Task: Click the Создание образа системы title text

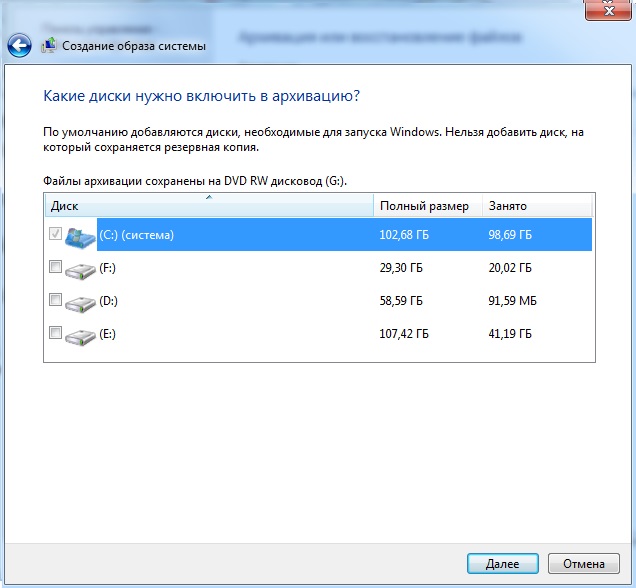Action: coord(134,46)
